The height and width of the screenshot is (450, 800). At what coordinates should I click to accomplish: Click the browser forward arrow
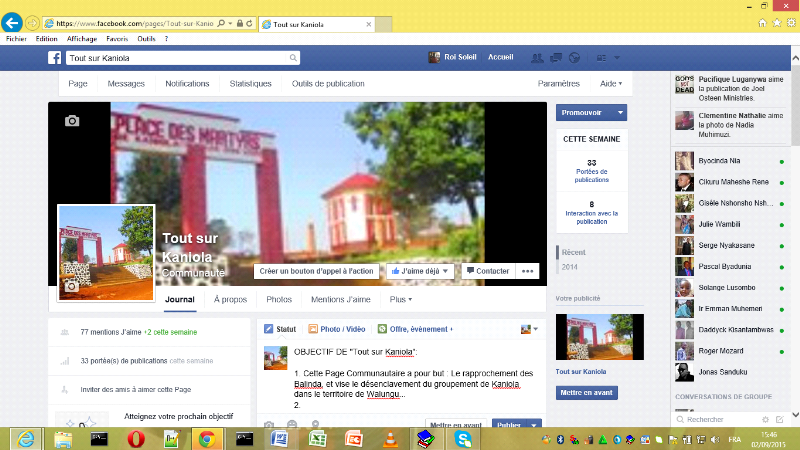click(x=32, y=23)
